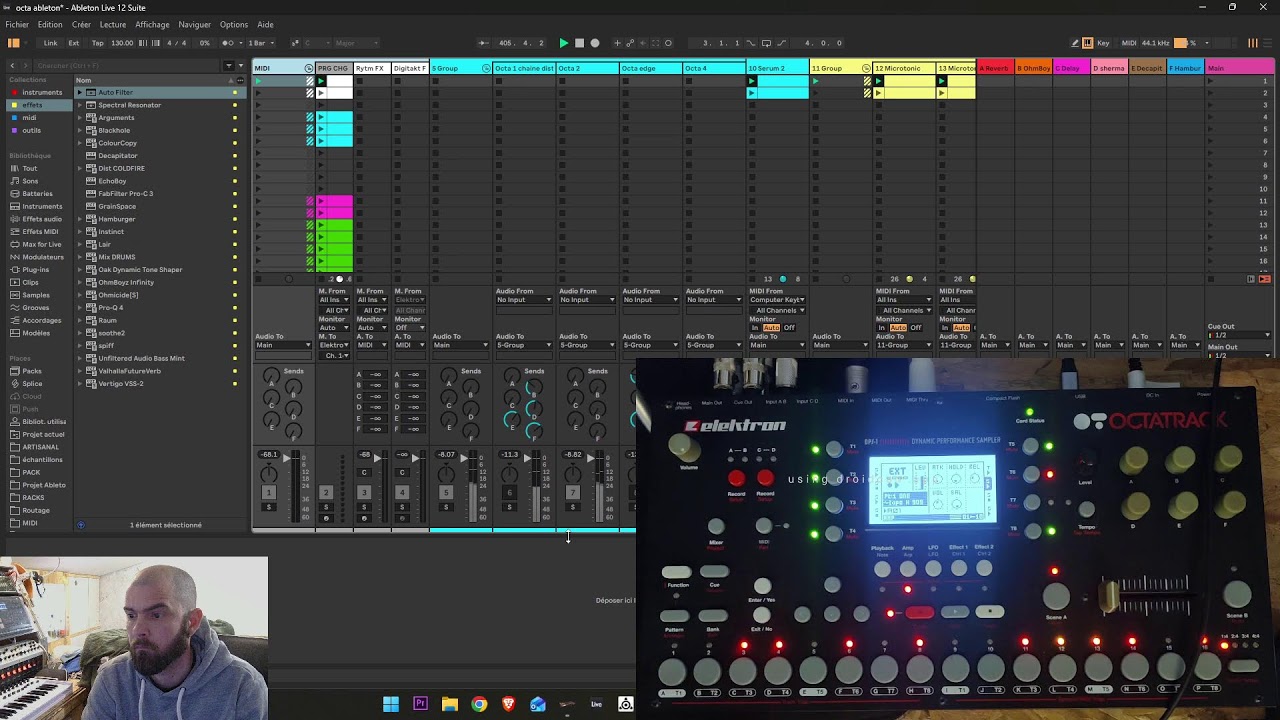Launch scene 1 on the Main track
Screen dimensions: 1280x720
pos(1210,81)
